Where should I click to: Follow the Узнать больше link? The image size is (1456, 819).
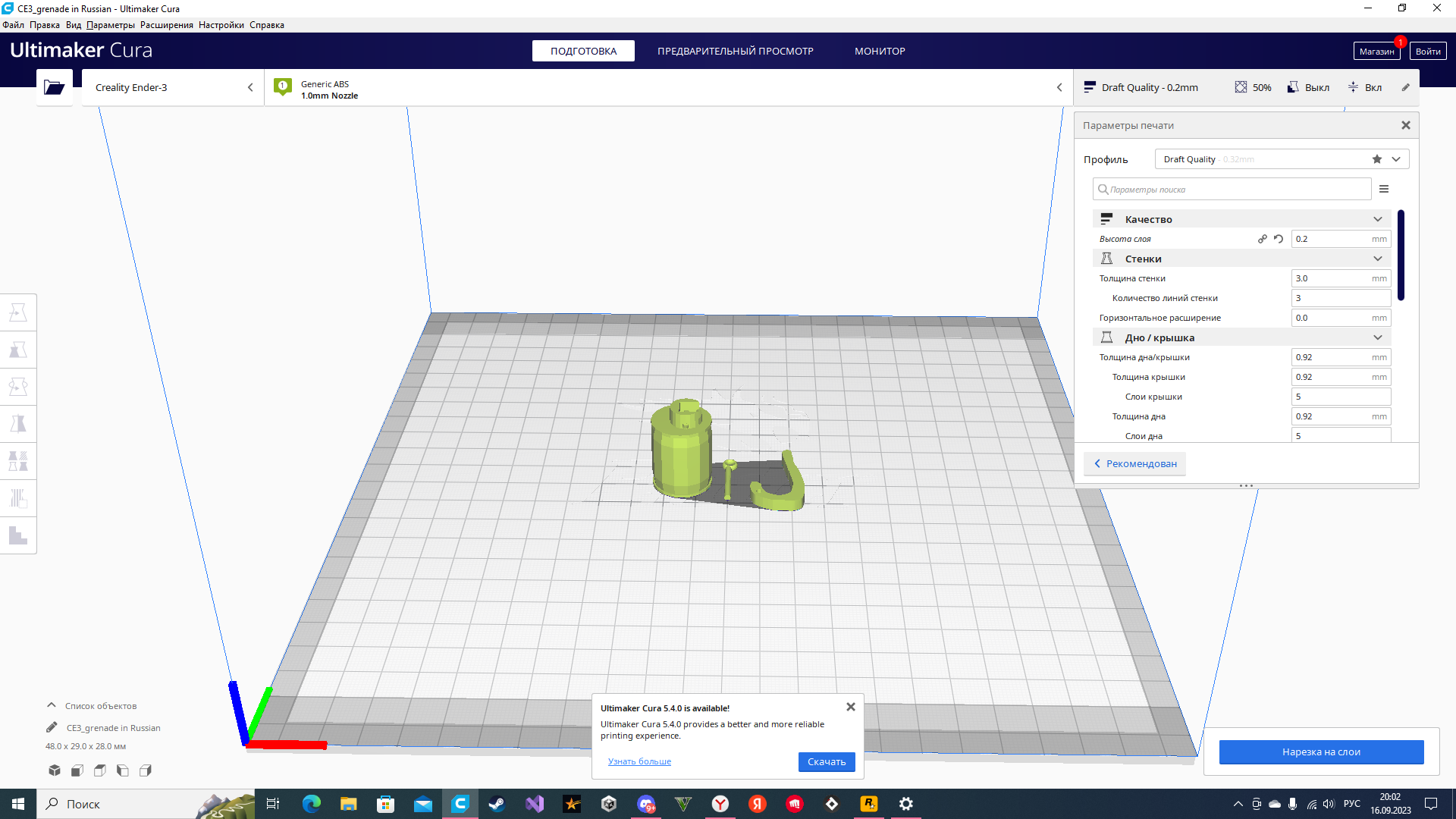[x=639, y=761]
